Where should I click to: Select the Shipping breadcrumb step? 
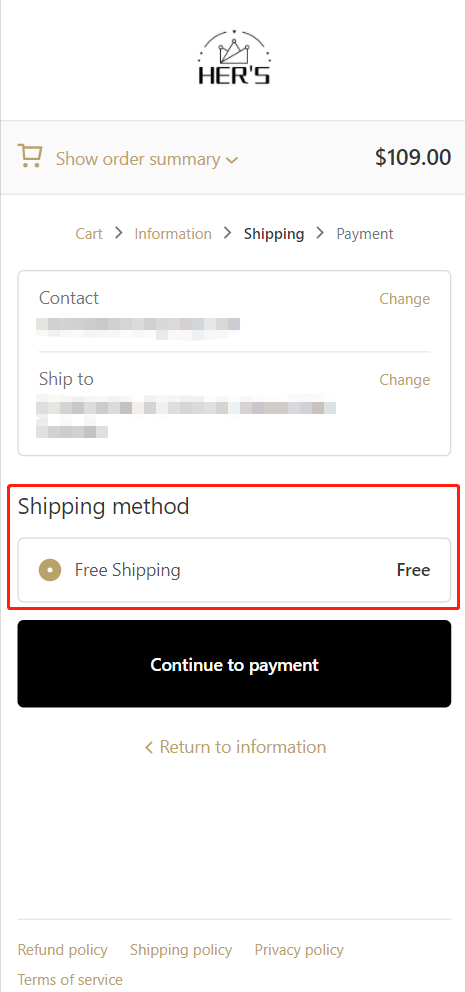[x=274, y=234]
